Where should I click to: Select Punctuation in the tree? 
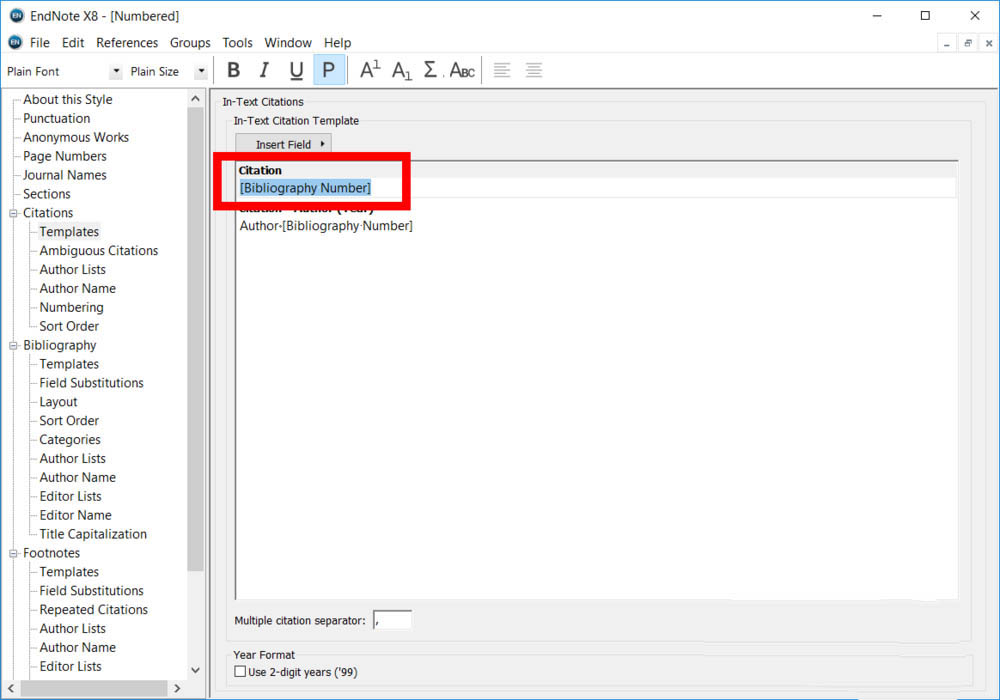(x=57, y=119)
